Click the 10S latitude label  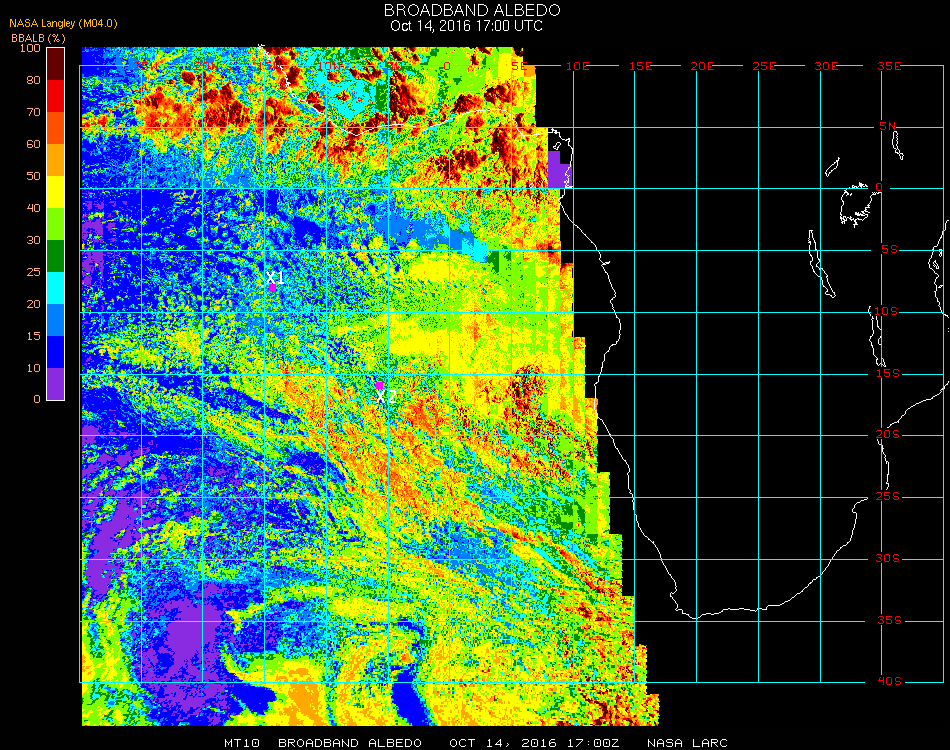click(886, 311)
